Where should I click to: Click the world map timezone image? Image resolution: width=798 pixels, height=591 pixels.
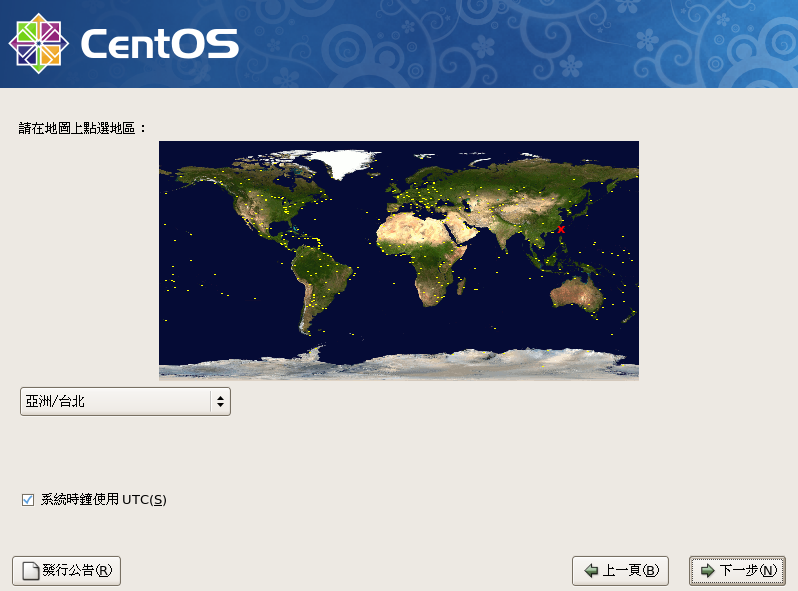click(x=398, y=260)
